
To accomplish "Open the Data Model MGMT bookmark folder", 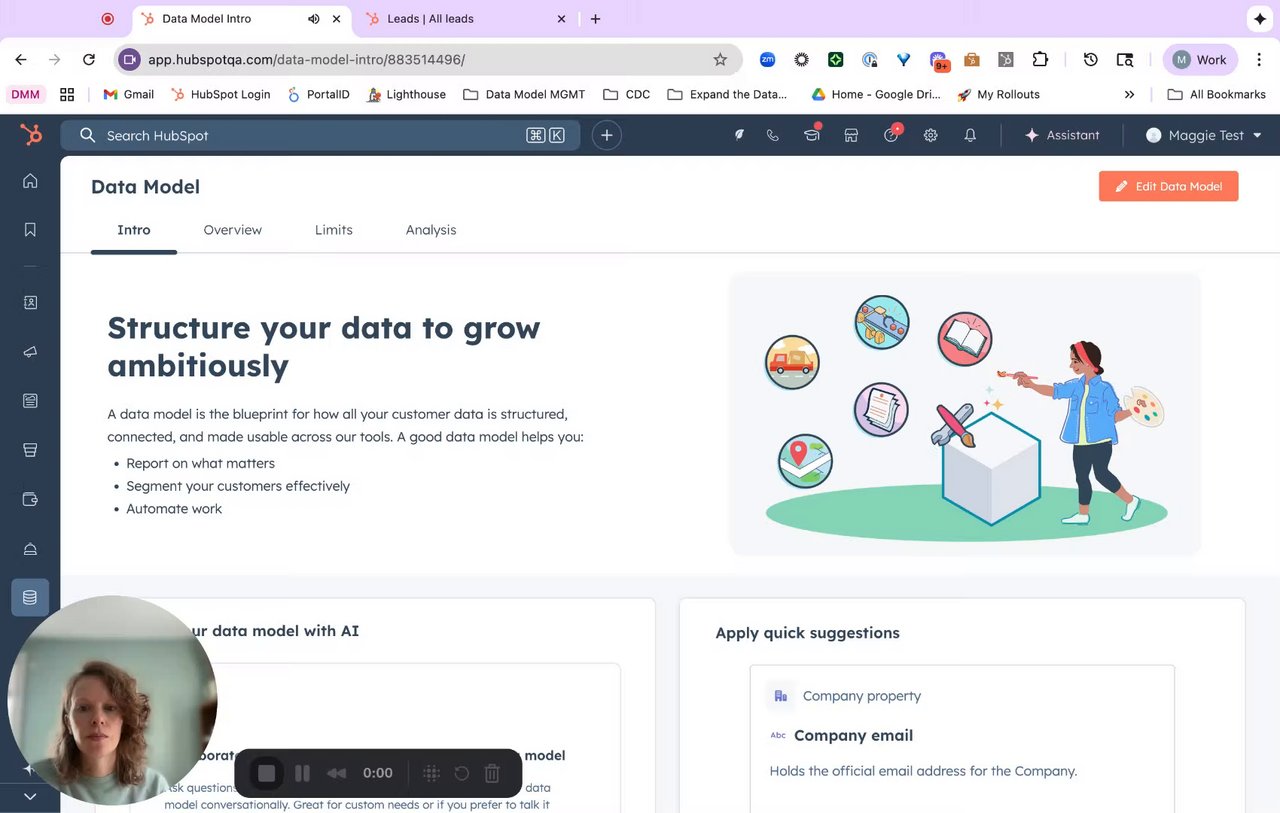I will (525, 94).
